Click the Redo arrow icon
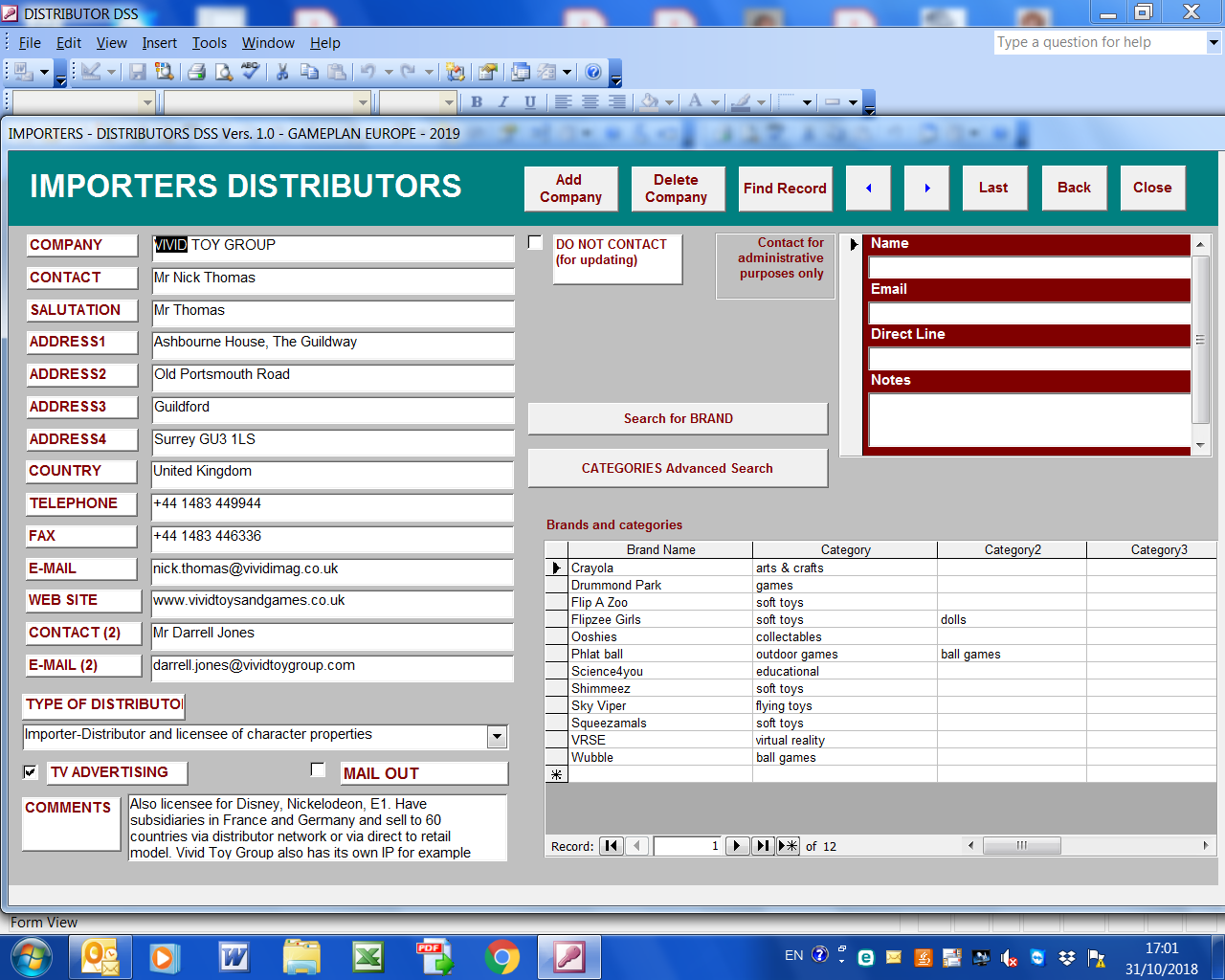 pyautogui.click(x=409, y=72)
